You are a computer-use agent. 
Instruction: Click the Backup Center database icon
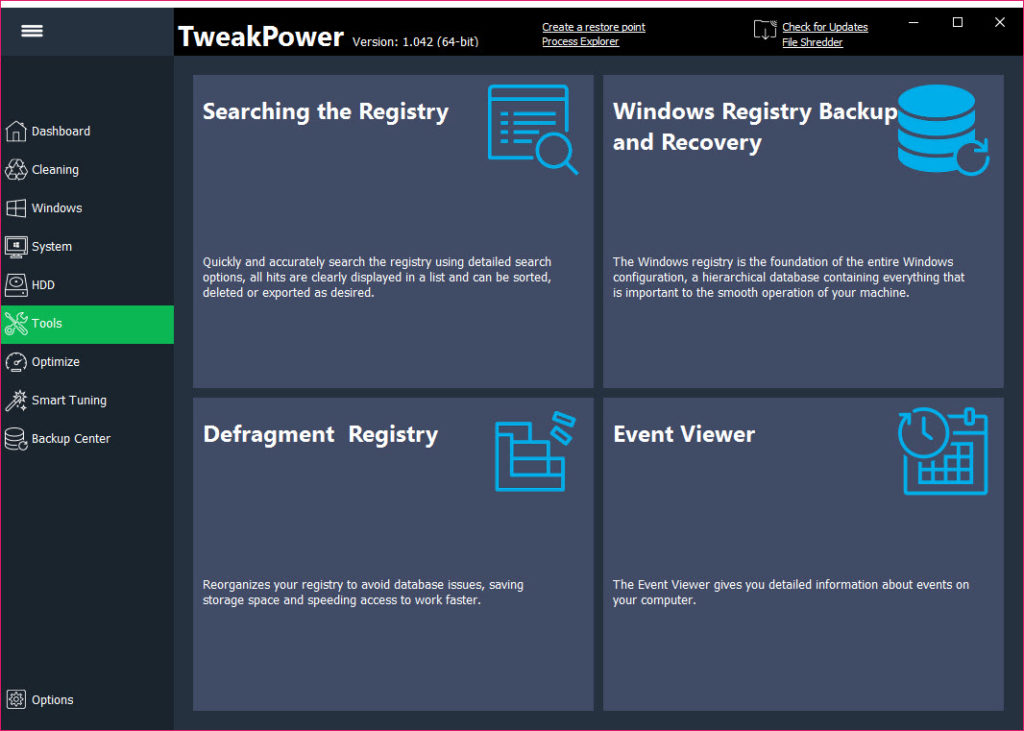click(16, 439)
